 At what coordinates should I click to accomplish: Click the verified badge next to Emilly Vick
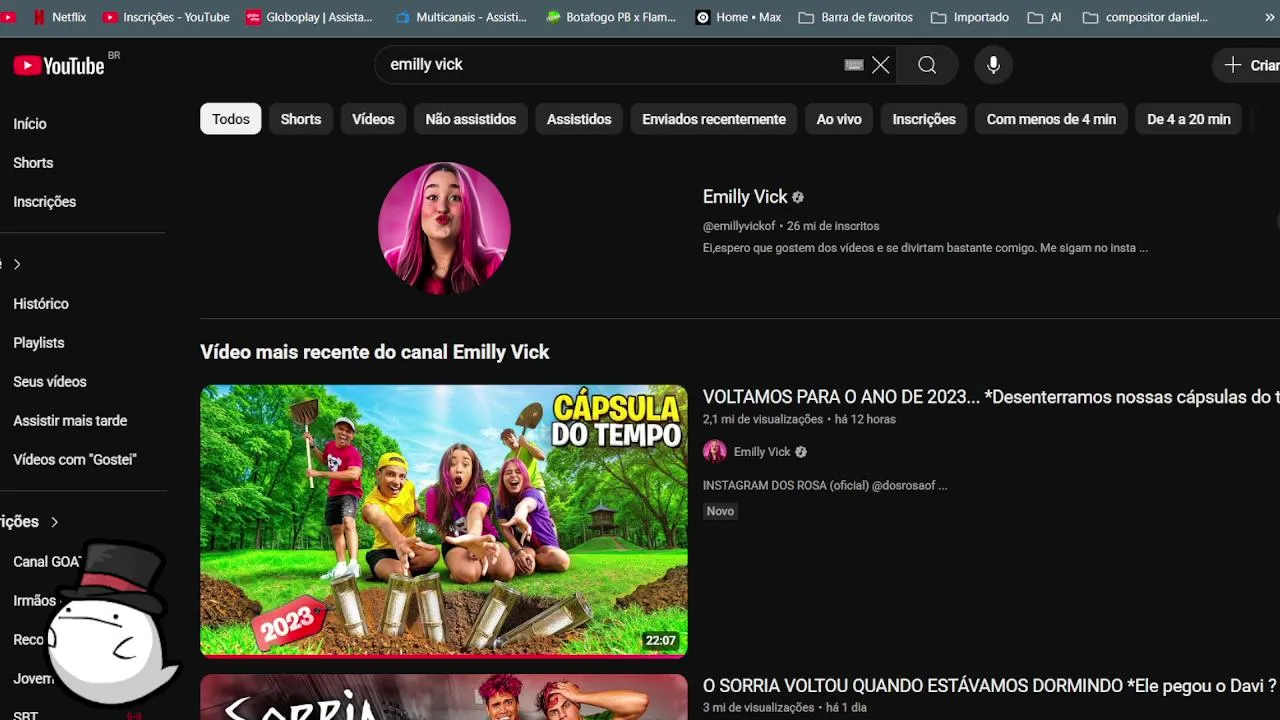tap(798, 198)
